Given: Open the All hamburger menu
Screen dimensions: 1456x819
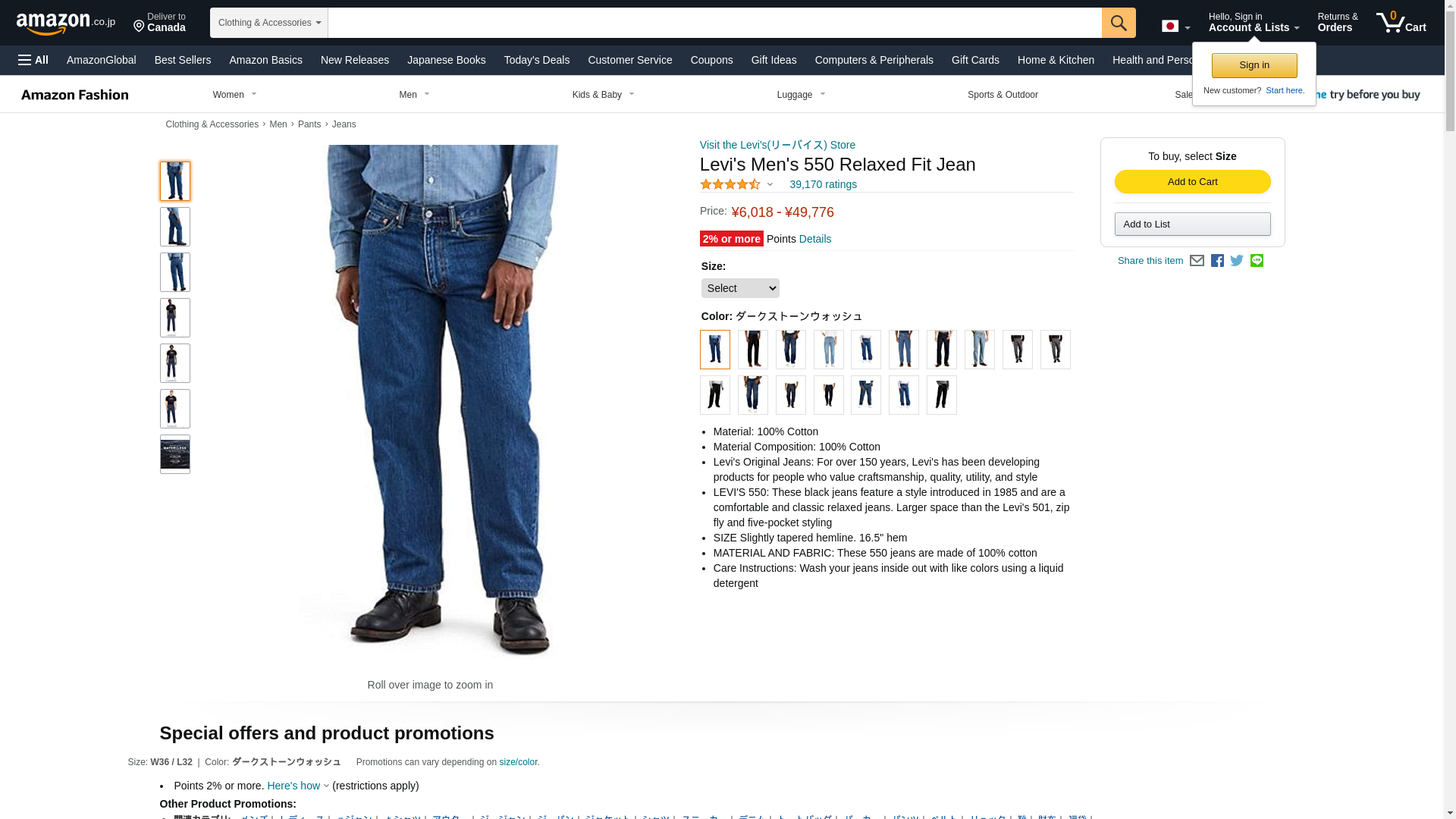Looking at the screenshot, I should pos(33,60).
